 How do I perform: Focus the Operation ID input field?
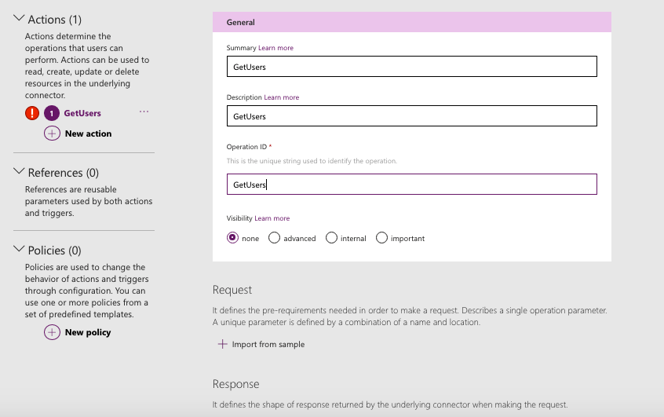[411, 184]
